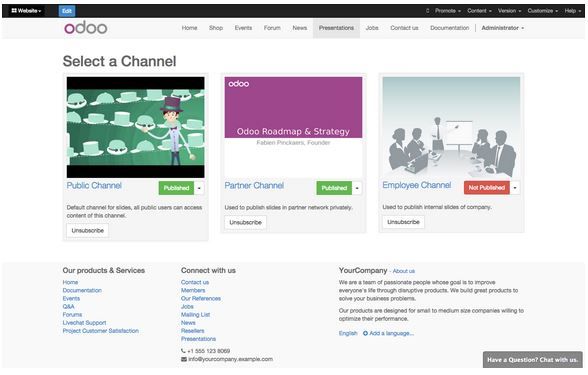Expand the caret beside Employee Channel Not Published
This screenshot has height=375, width=588.
click(515, 188)
